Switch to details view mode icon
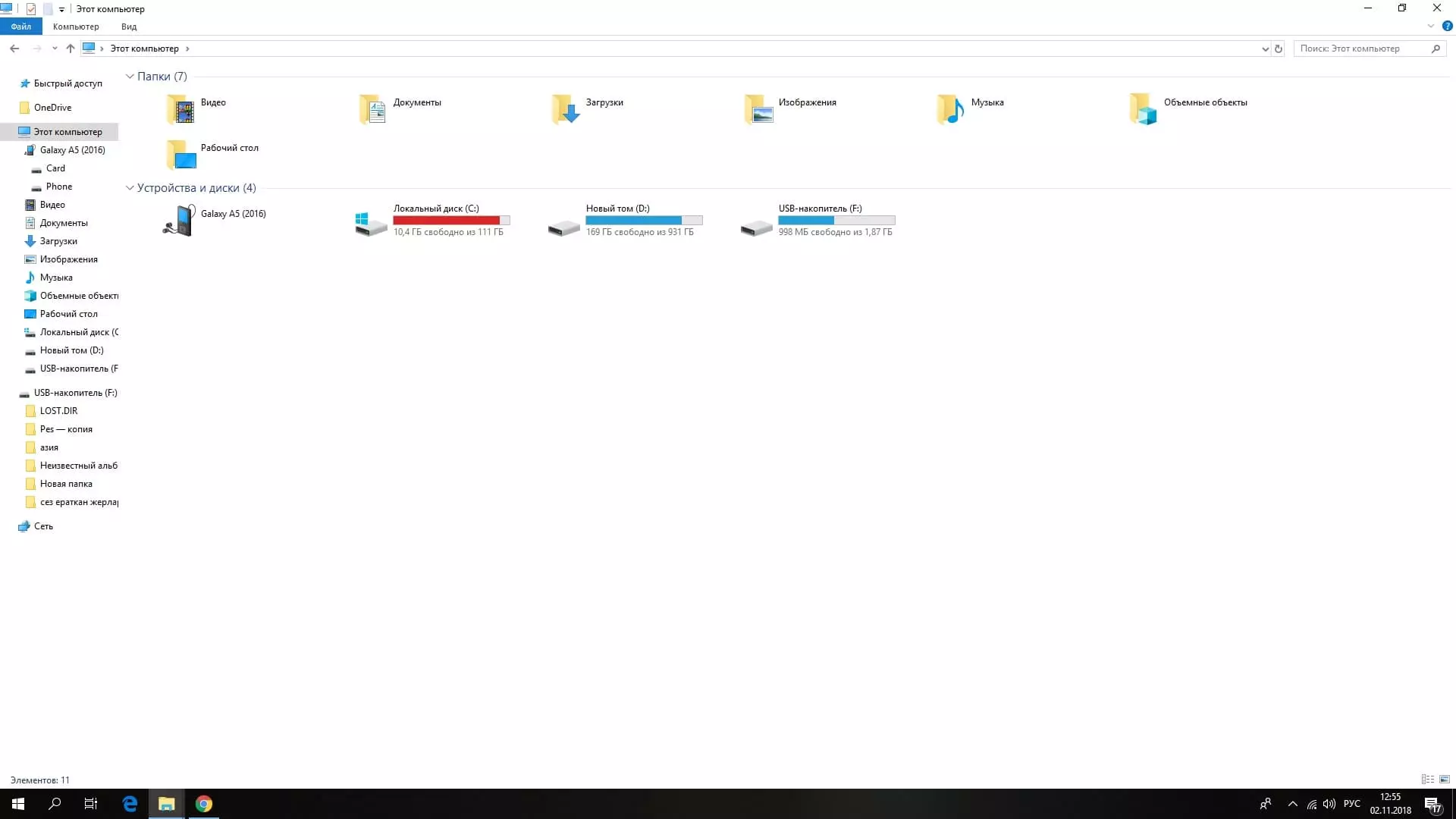This screenshot has width=1456, height=819. (1428, 780)
